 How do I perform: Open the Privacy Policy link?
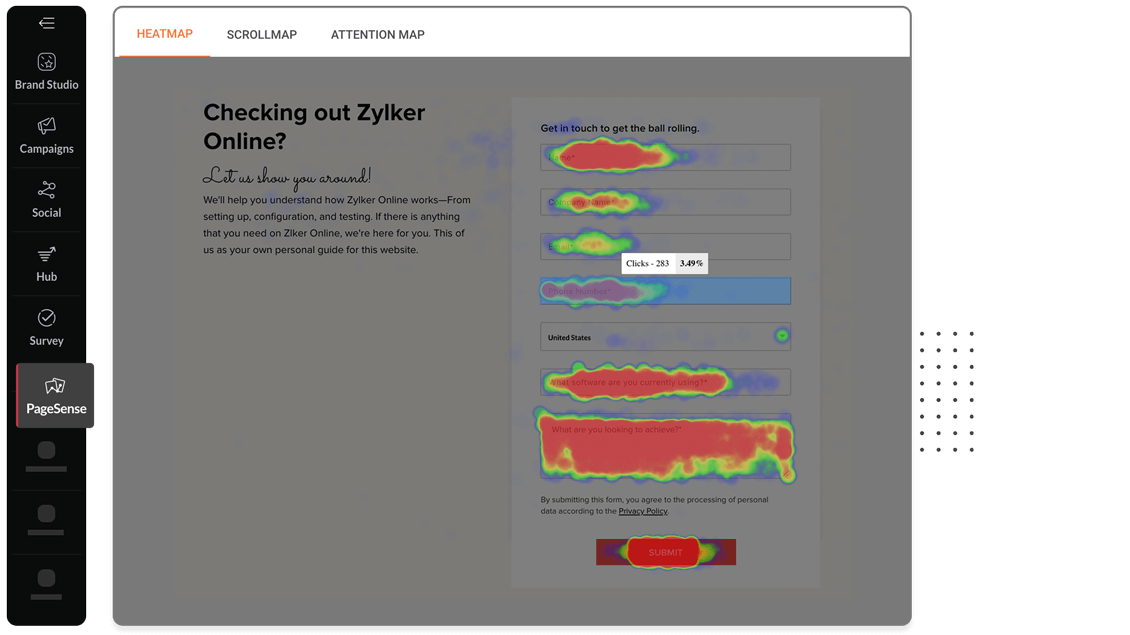click(642, 511)
